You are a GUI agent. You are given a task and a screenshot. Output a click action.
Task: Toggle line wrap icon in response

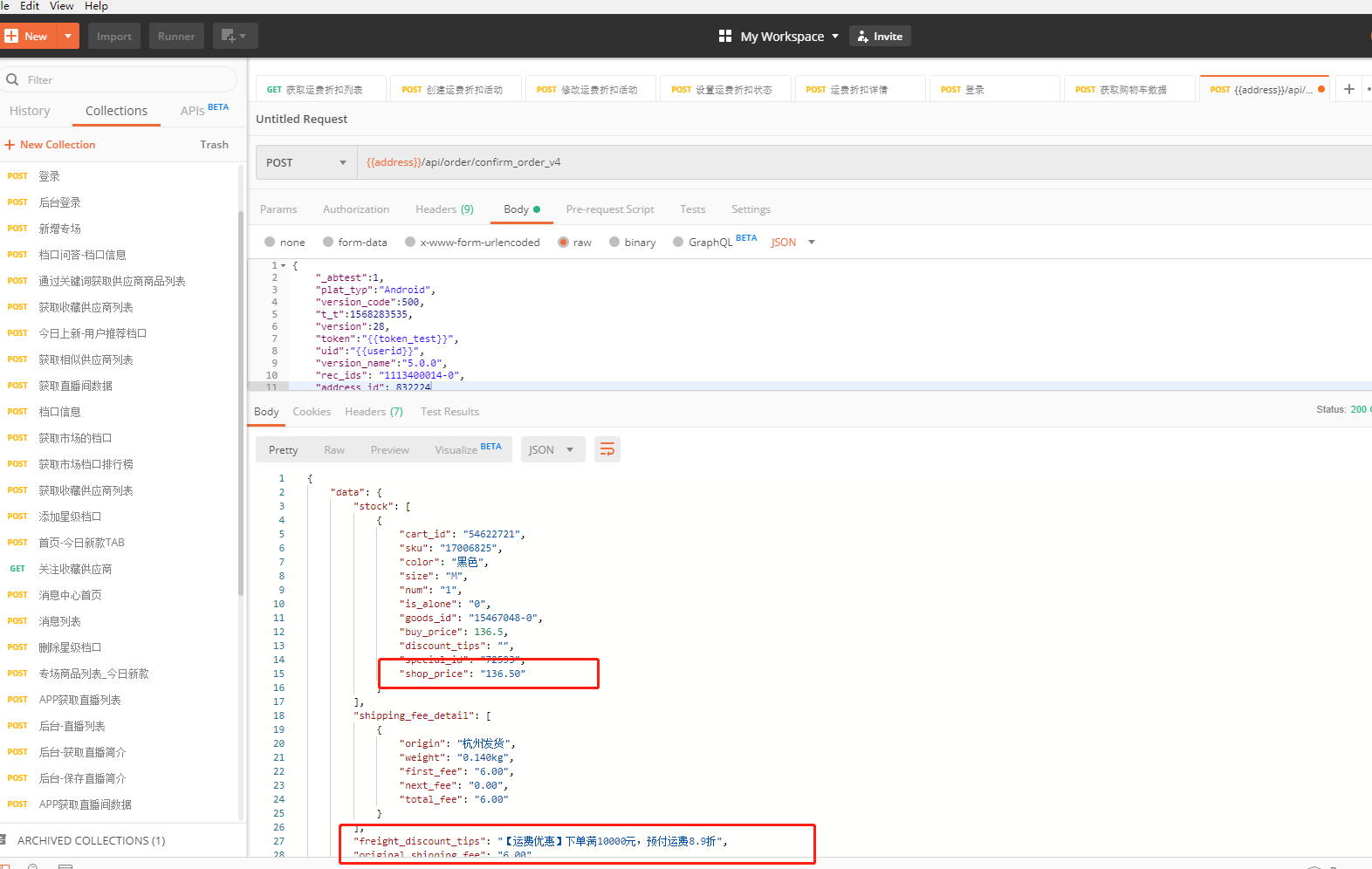point(607,449)
